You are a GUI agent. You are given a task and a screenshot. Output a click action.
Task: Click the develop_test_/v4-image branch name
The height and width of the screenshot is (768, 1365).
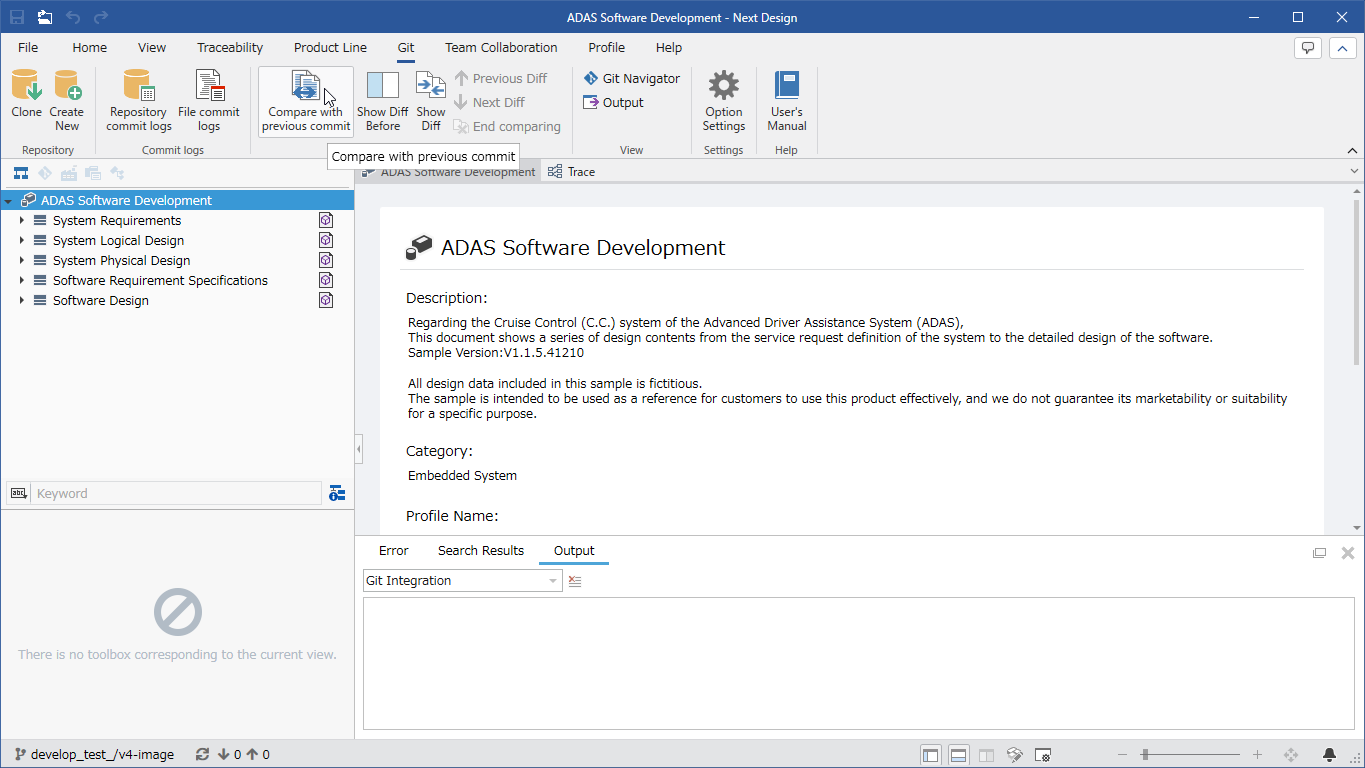coord(102,755)
